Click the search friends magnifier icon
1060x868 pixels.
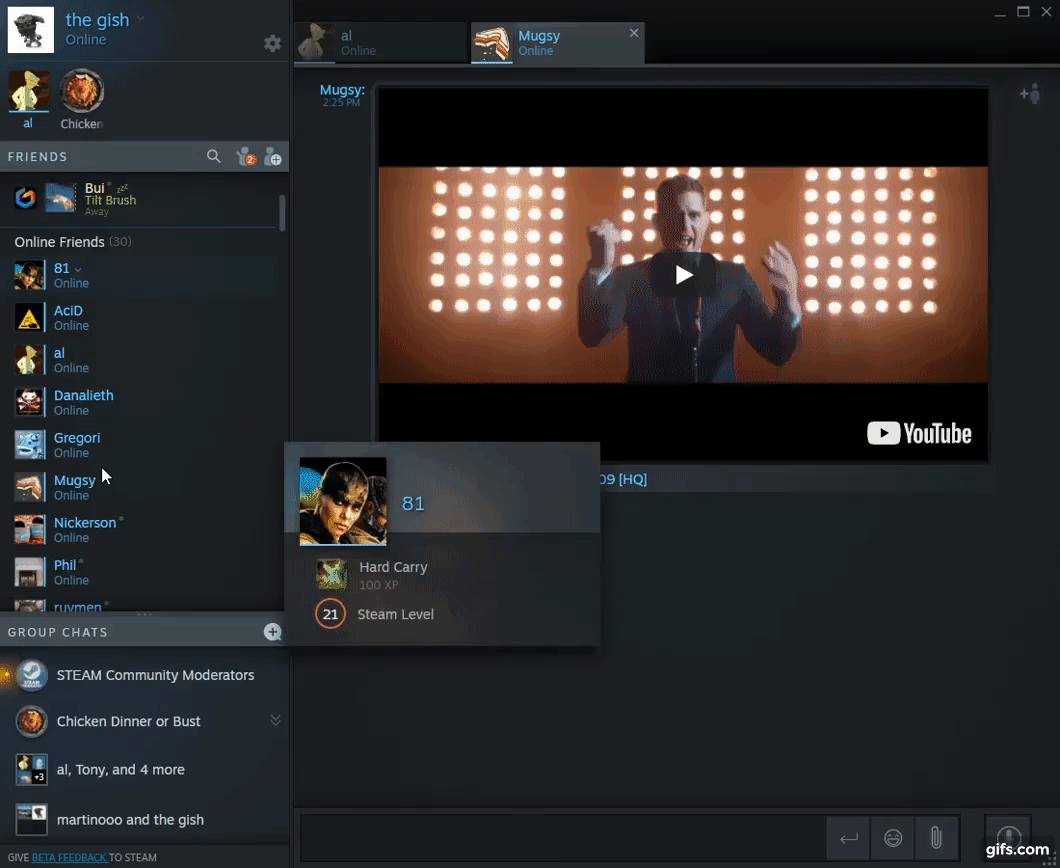(213, 157)
